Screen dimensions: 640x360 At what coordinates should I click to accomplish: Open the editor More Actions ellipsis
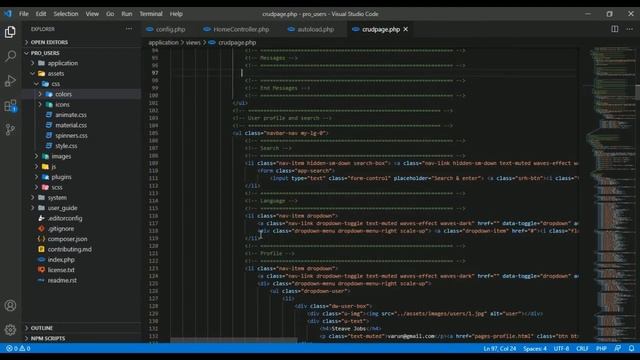629,29
